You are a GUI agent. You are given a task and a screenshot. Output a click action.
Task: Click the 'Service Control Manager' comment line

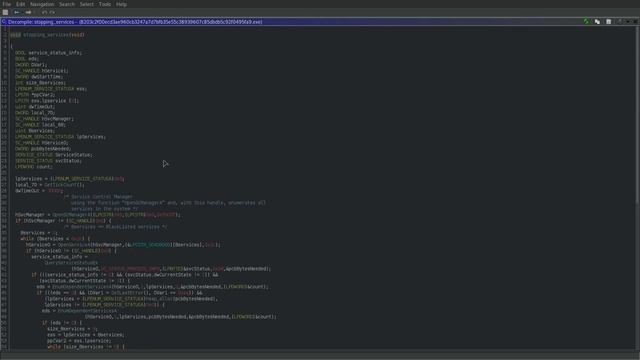tap(98, 197)
